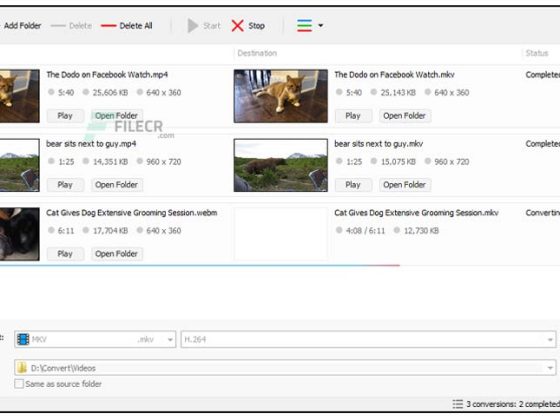Play Cat Gives Dog Extensive Grooming Session.webm
This screenshot has height=420, width=560.
click(x=65, y=254)
